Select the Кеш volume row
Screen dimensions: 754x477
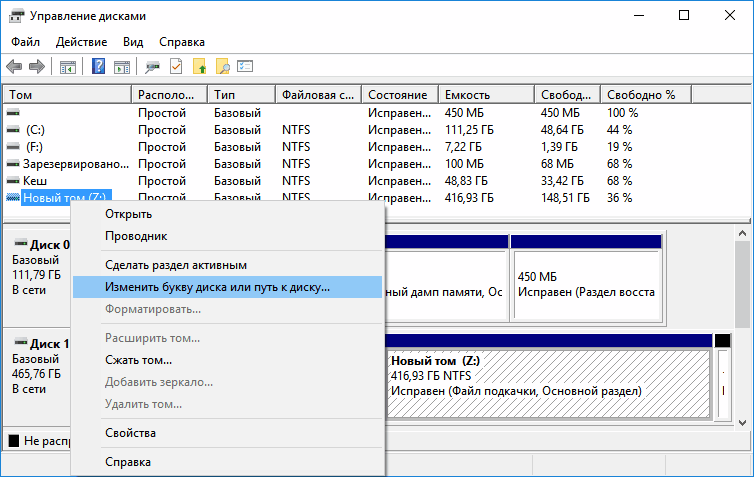point(35,181)
